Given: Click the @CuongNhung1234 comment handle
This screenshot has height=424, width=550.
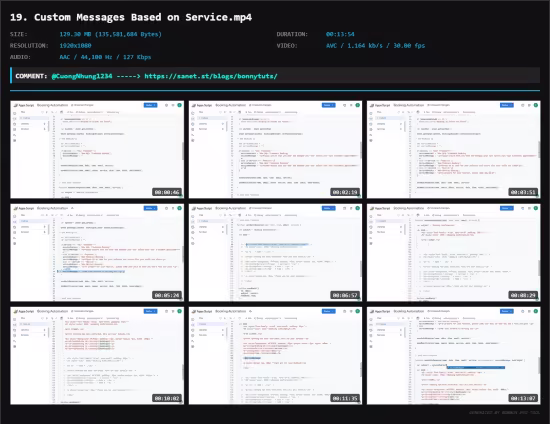Looking at the screenshot, I should click(82, 76).
